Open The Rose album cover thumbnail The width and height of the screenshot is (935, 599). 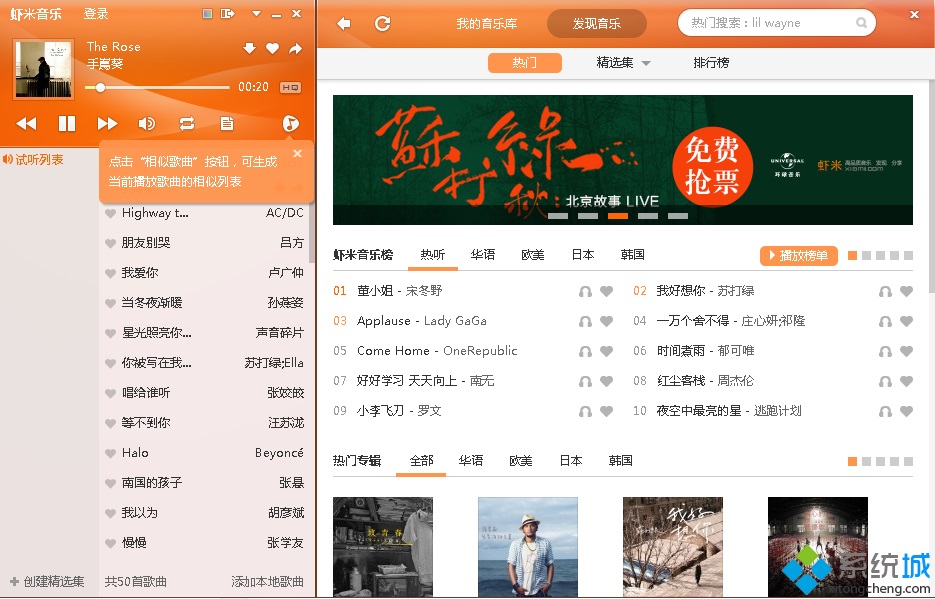pyautogui.click(x=44, y=69)
